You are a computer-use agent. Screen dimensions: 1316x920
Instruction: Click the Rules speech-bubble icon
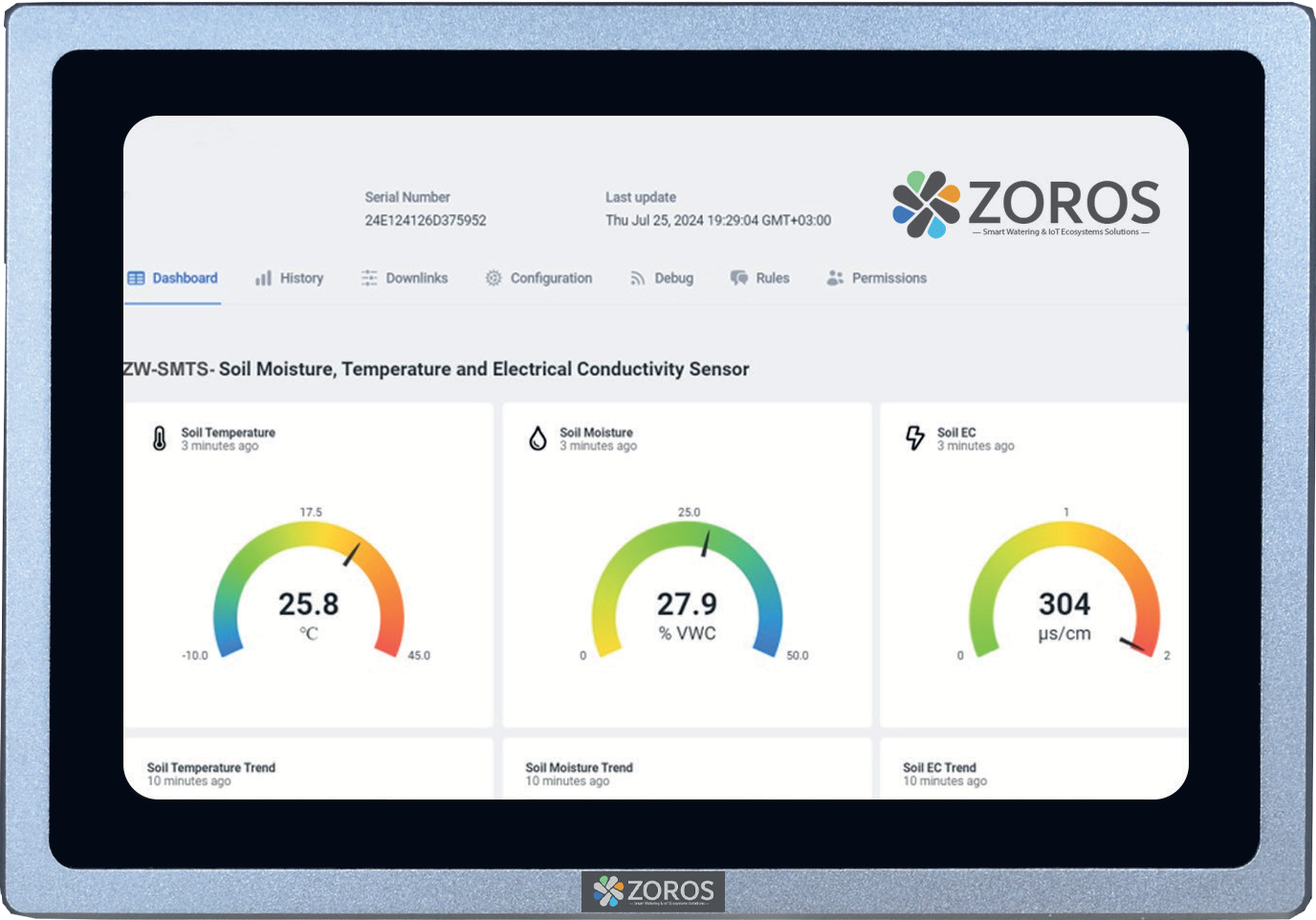point(737,277)
